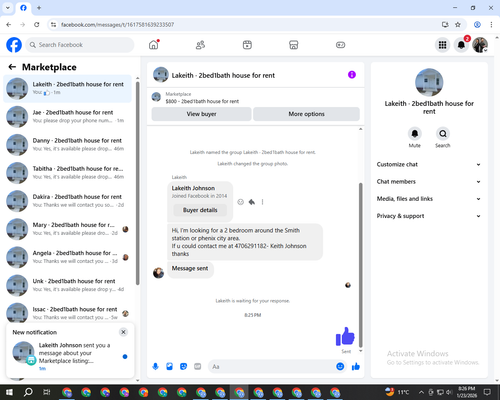Open Windows taskbar search
This screenshot has width=500, height=400.
point(28,392)
